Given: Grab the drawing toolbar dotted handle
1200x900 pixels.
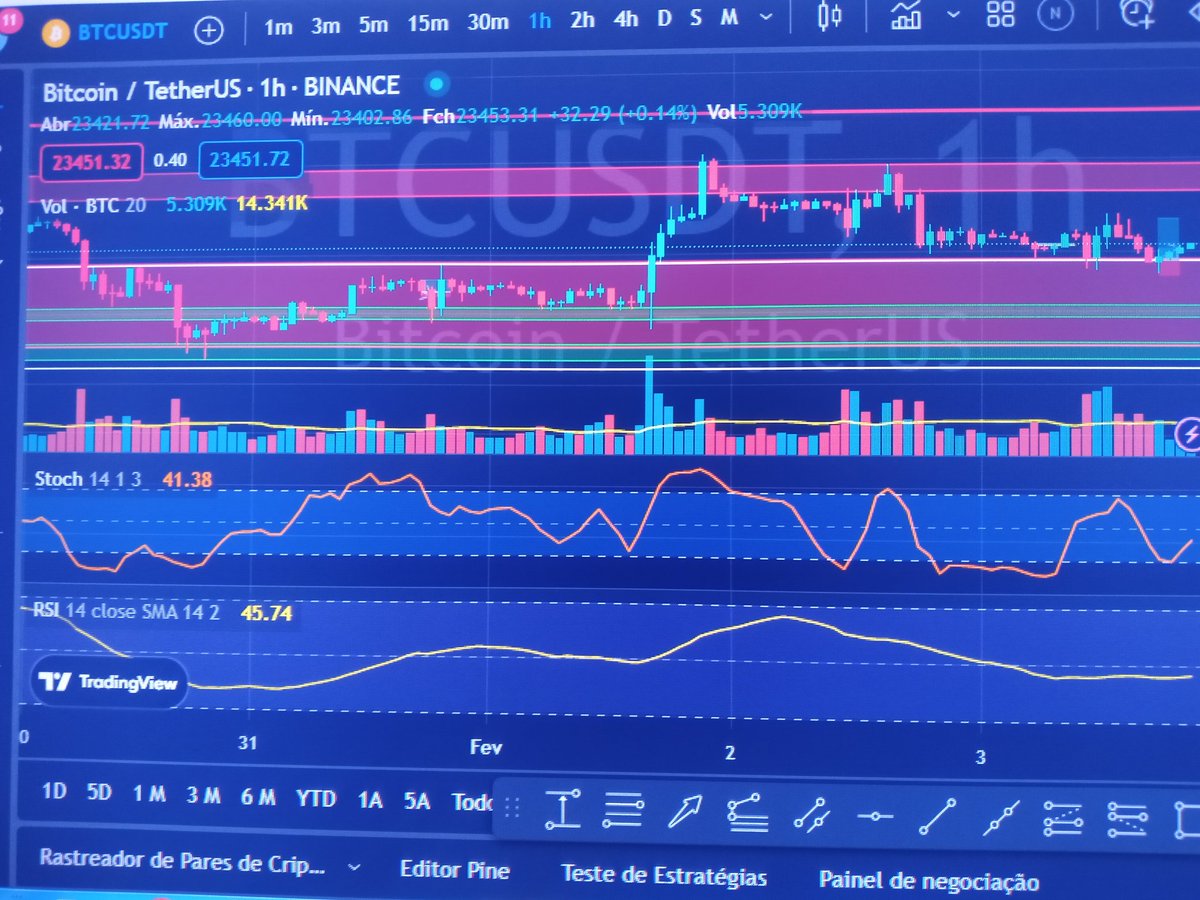Looking at the screenshot, I should (x=512, y=808).
